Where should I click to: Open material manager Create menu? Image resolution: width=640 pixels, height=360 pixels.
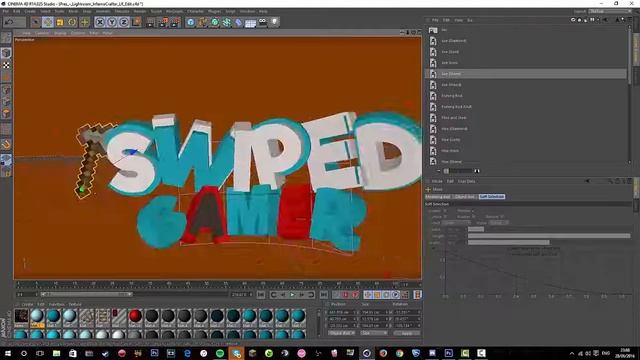(x=27, y=304)
